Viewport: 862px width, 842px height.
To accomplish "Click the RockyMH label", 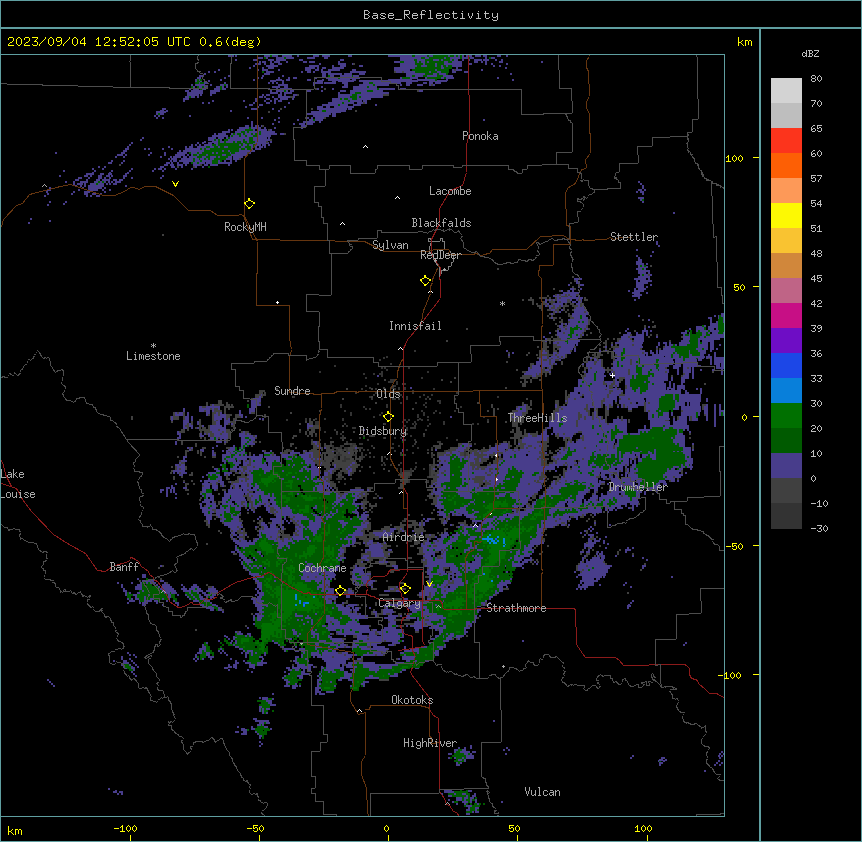I will coord(245,226).
